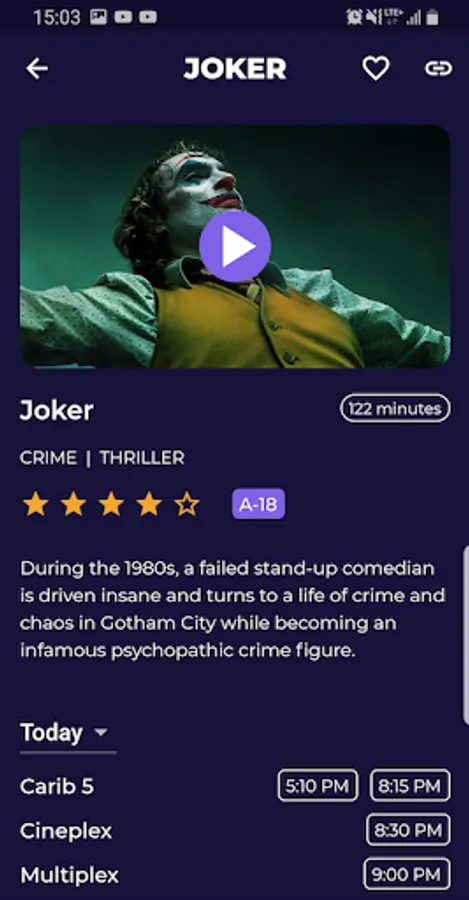Select the 8:15 PM Carib 5 showtime
This screenshot has height=900, width=469.
click(410, 785)
